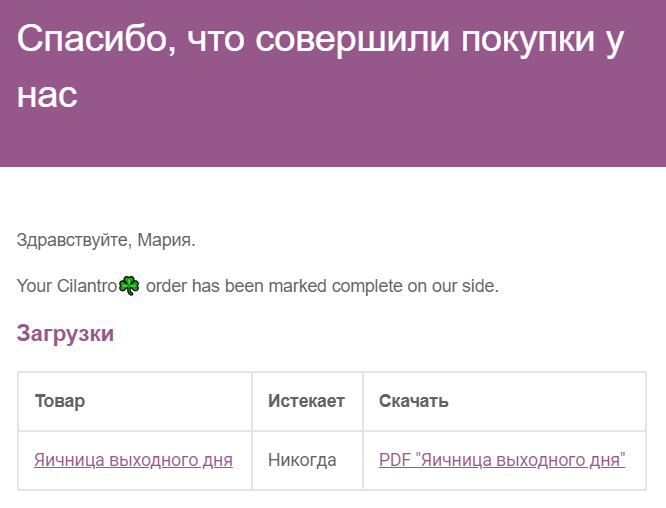Select the "Истекает" column header
Image resolution: width=666 pixels, height=508 pixels.
(306, 401)
